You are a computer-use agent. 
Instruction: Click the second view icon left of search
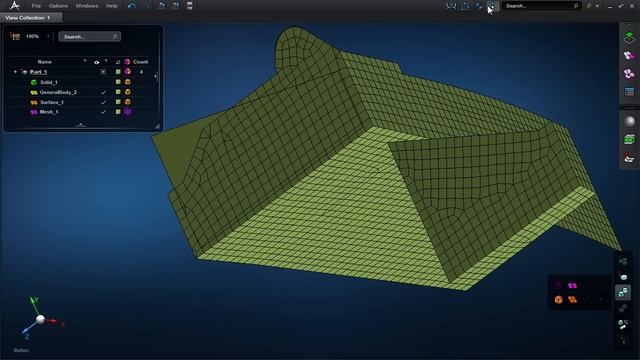click(466, 6)
